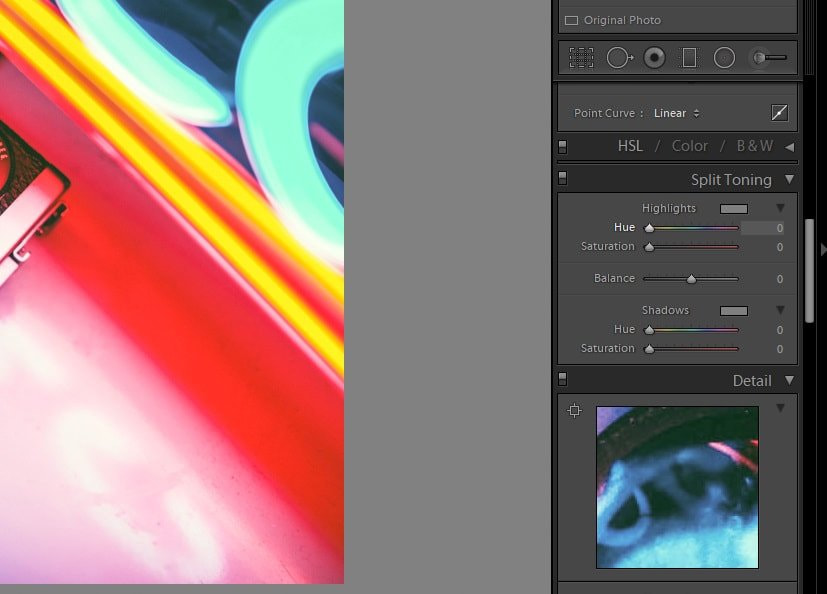Switch to the Color tab
The width and height of the screenshot is (827, 594).
(689, 145)
